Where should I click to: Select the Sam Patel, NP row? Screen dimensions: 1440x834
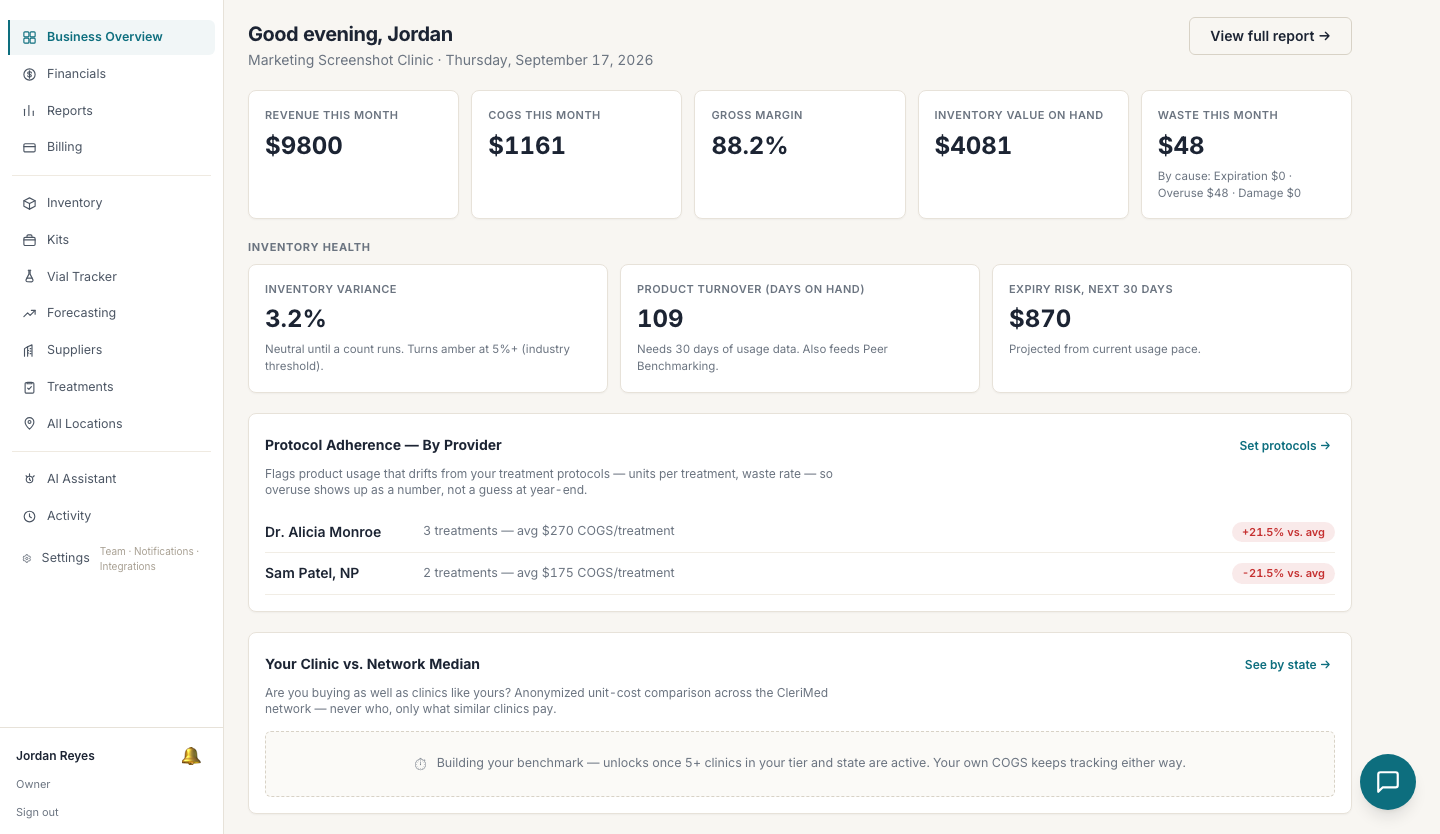click(x=800, y=574)
